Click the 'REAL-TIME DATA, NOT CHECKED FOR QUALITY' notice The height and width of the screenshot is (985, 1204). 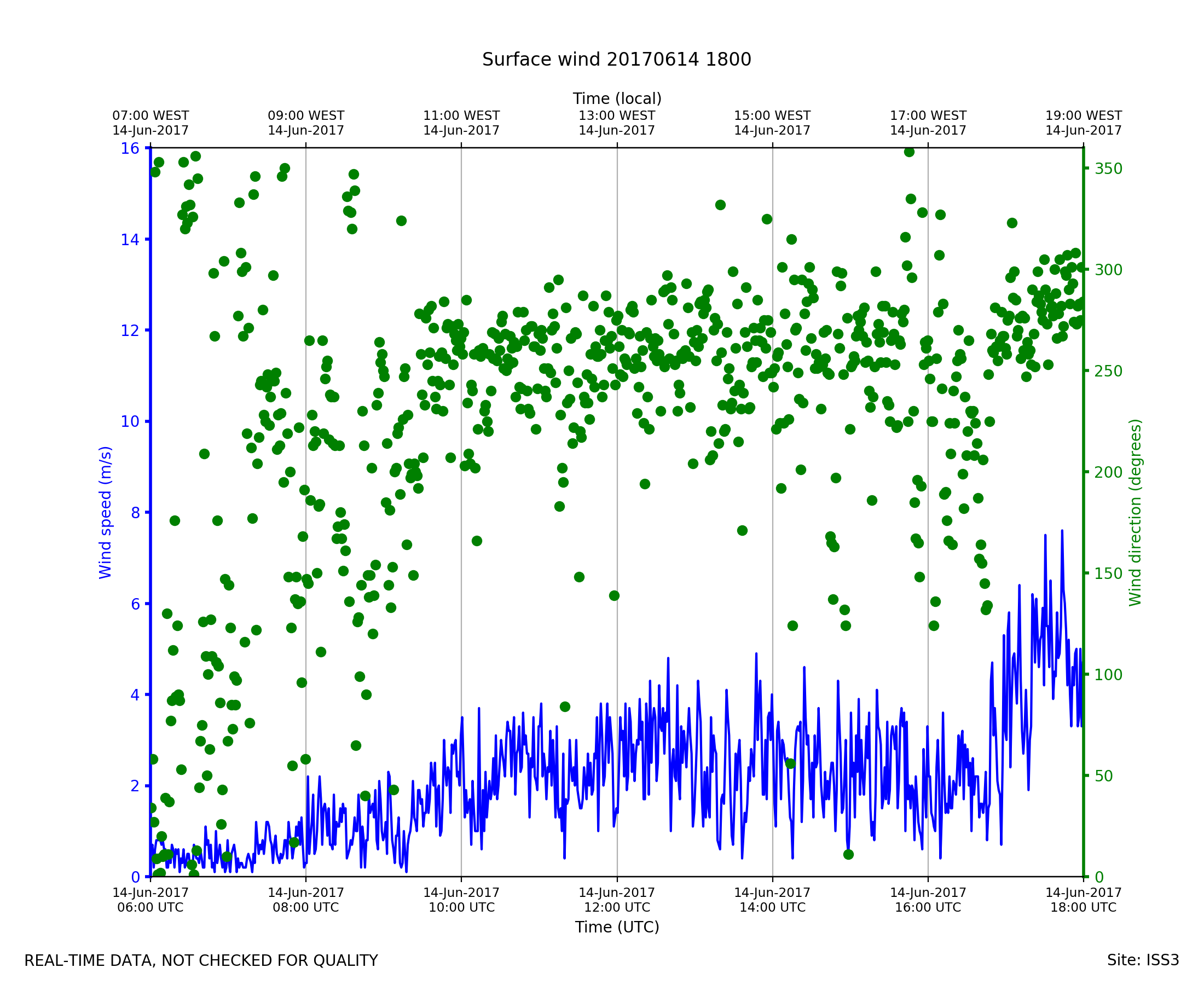click(x=201, y=961)
